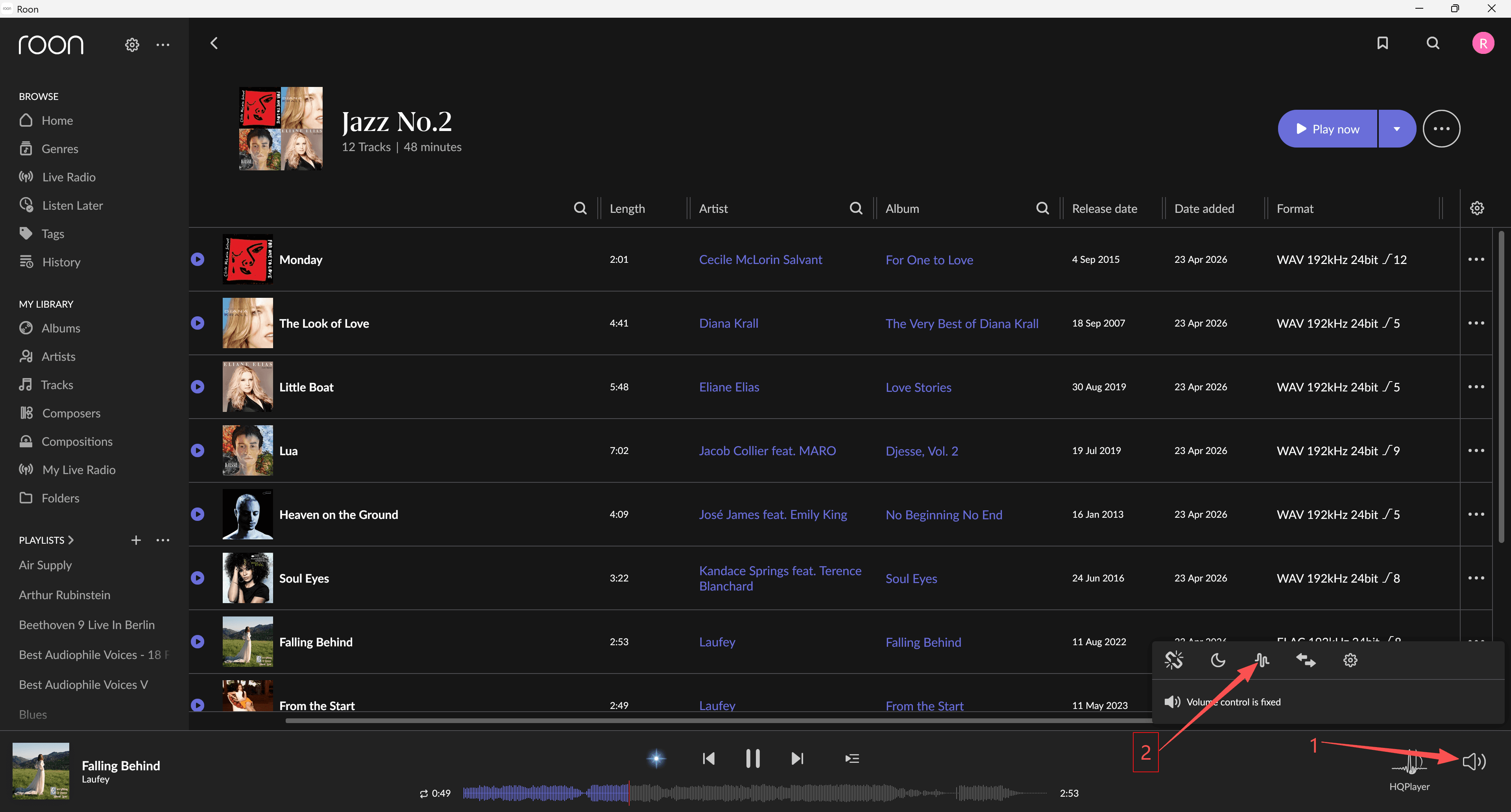The width and height of the screenshot is (1511, 812).
Task: Open Tracks in My Library
Action: point(46,385)
